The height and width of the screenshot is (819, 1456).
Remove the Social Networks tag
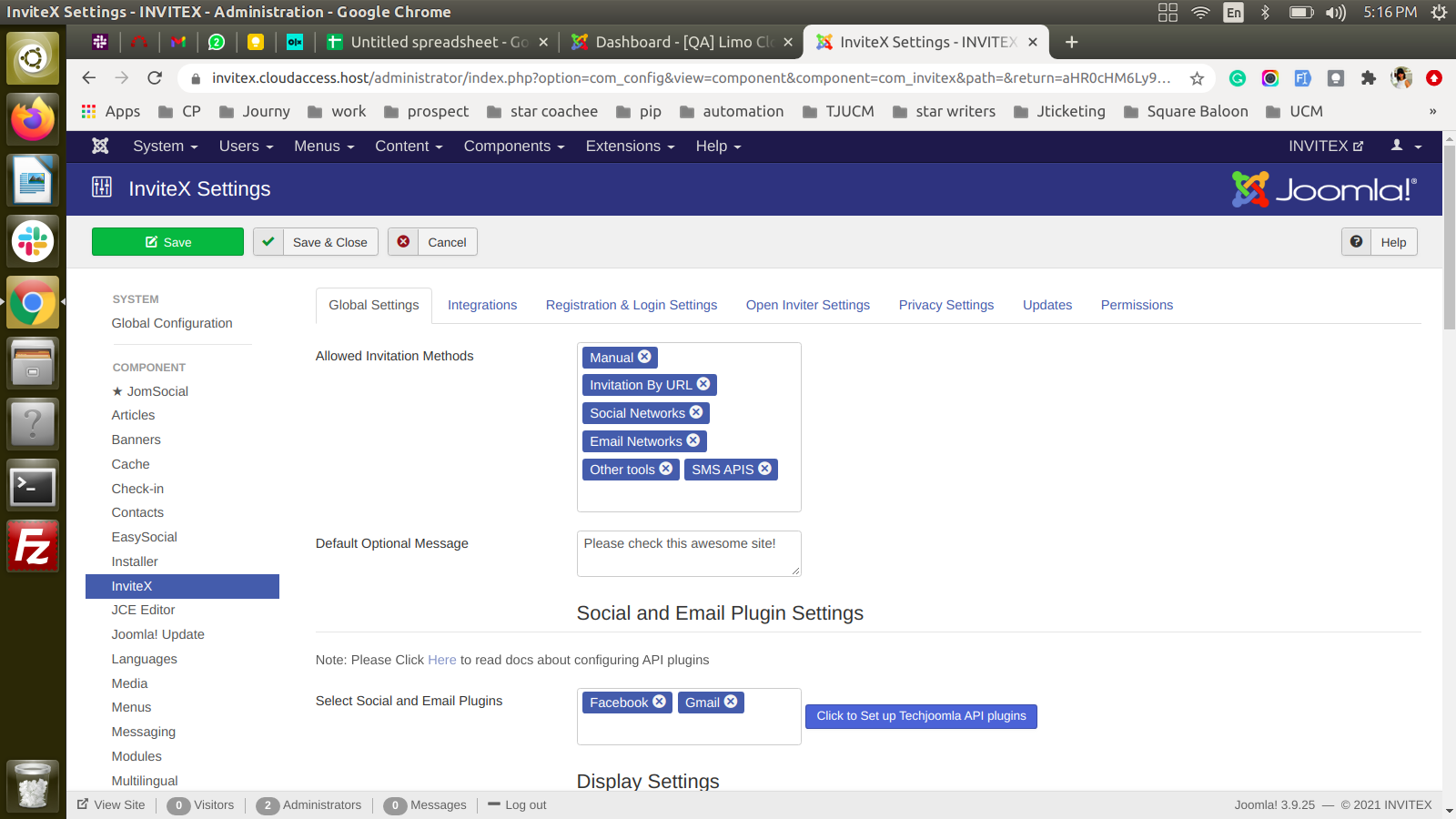pyautogui.click(x=696, y=412)
